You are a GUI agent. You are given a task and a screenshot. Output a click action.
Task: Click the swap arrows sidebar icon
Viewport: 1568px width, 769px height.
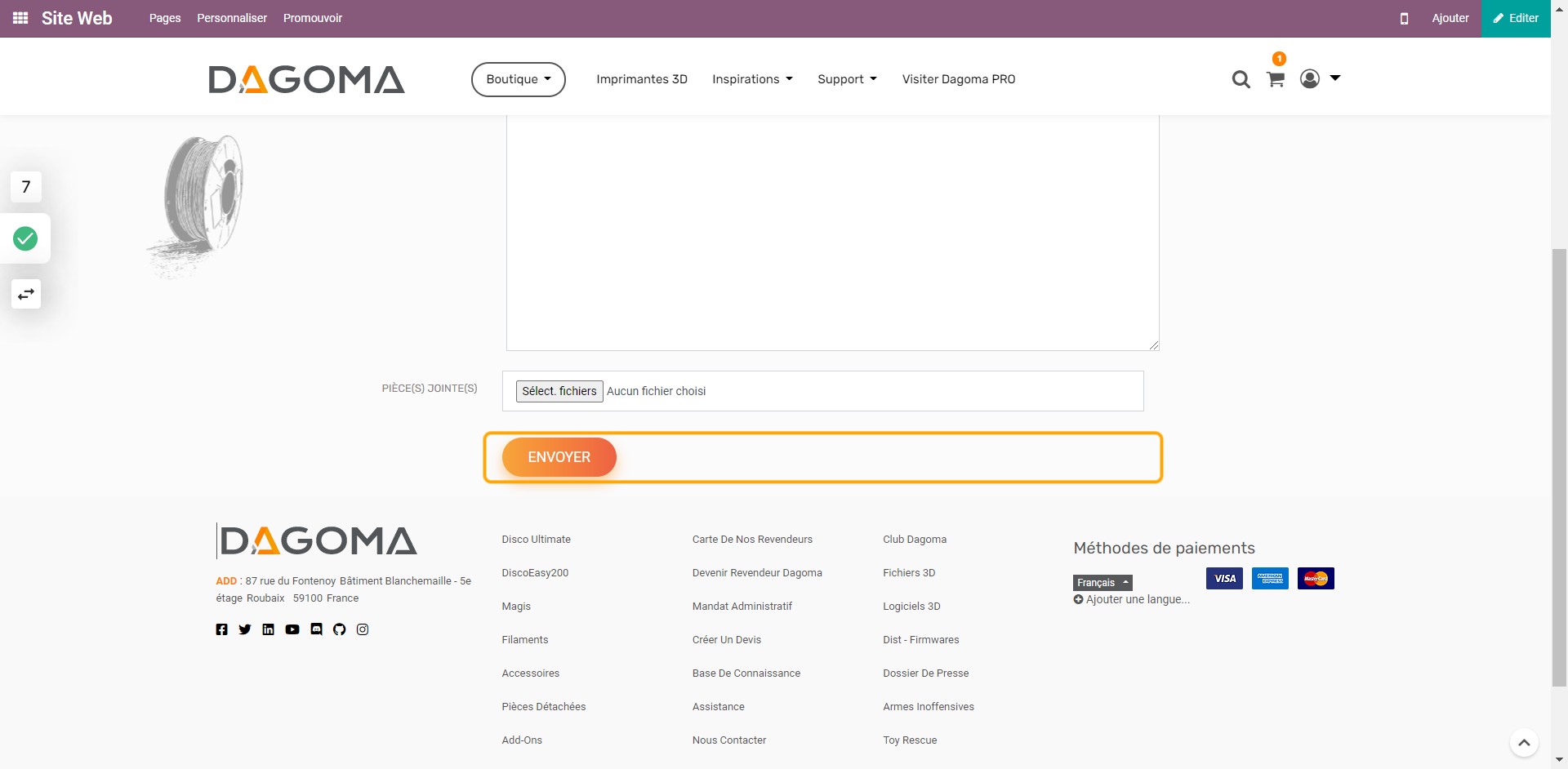tap(26, 294)
